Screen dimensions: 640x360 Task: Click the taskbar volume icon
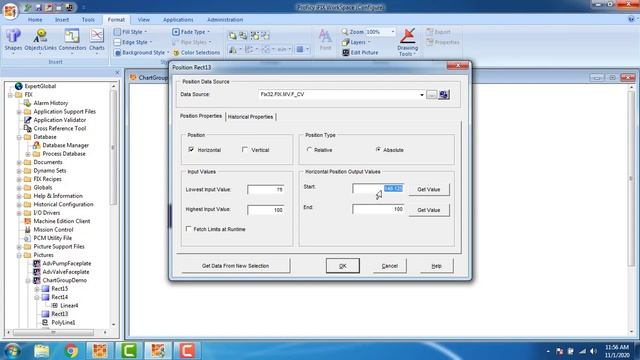[x=593, y=351]
